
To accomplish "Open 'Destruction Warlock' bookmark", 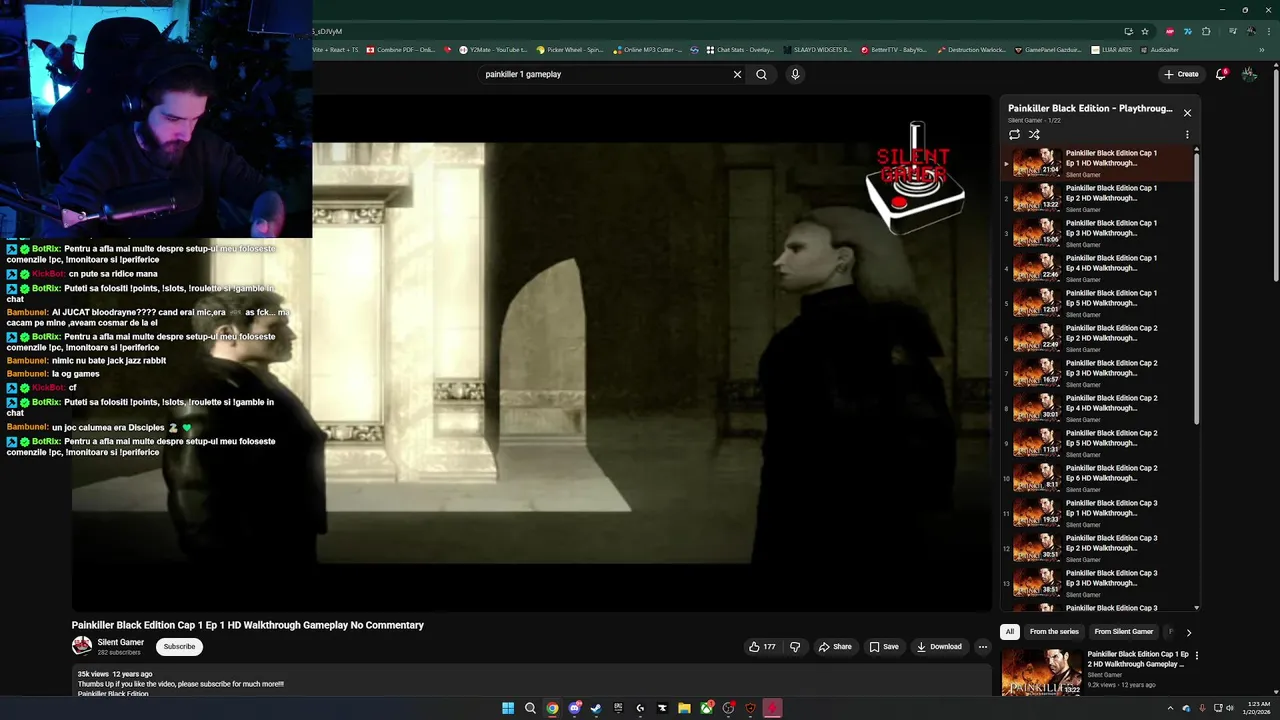I will click(971, 49).
